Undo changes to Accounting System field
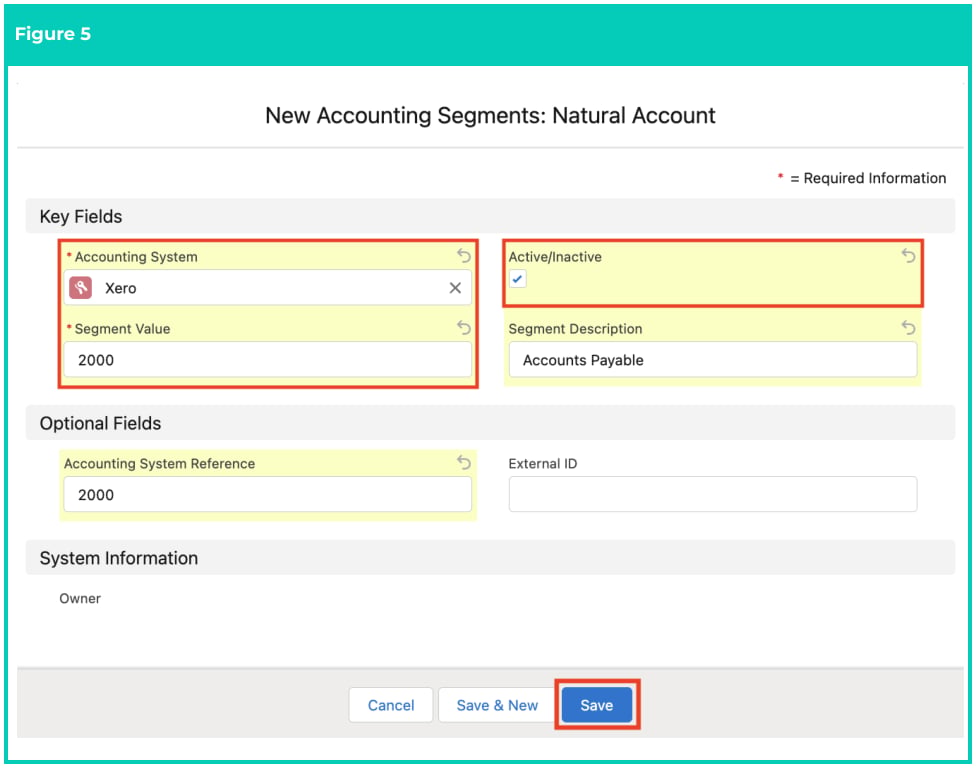Screen dimensions: 976x768 coord(464,255)
